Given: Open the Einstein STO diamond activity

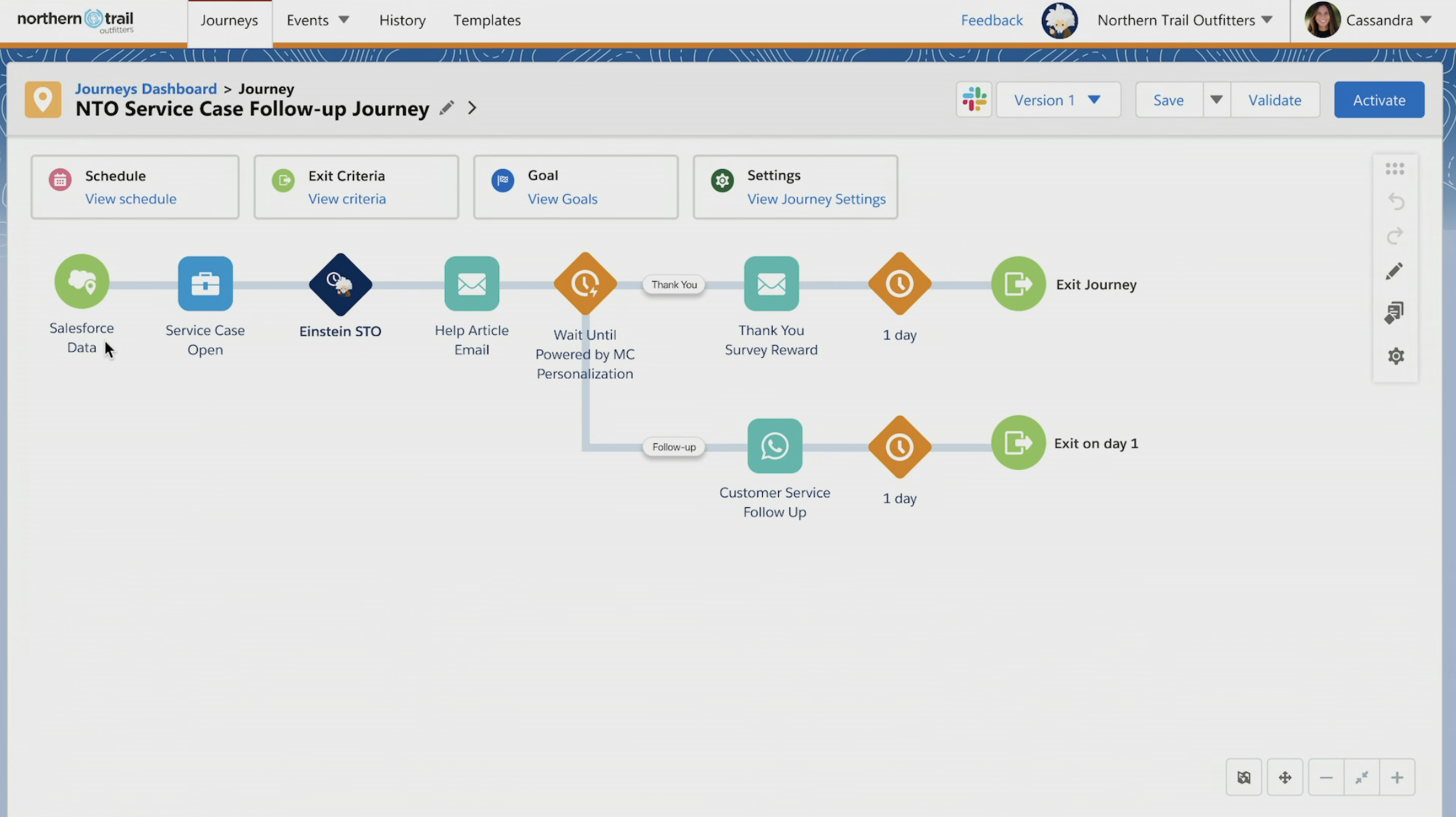Looking at the screenshot, I should pyautogui.click(x=340, y=284).
